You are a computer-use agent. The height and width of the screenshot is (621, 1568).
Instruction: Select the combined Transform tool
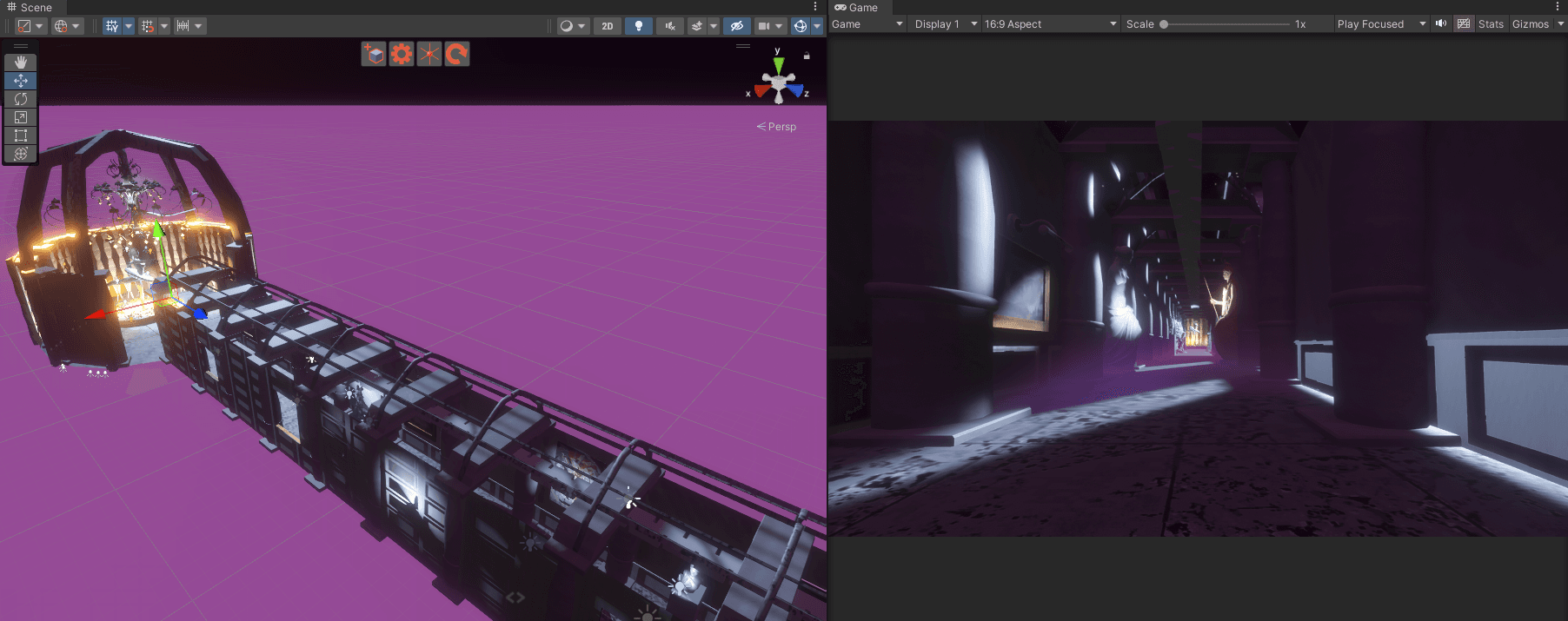21,154
